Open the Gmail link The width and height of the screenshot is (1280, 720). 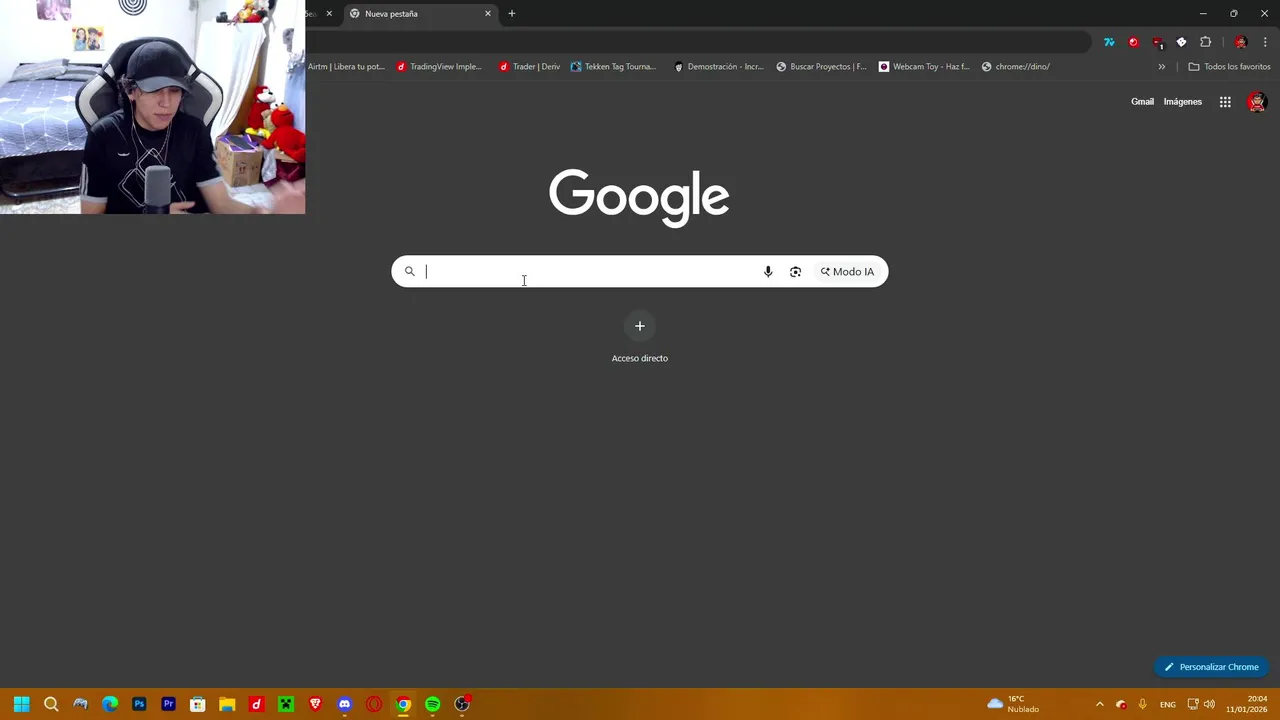(x=1142, y=102)
